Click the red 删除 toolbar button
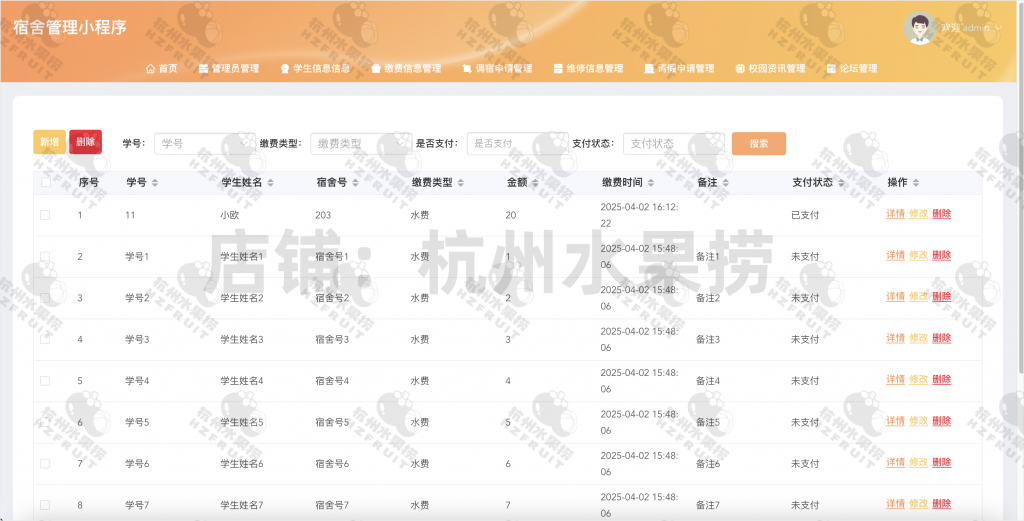Image resolution: width=1024 pixels, height=521 pixels. tap(86, 142)
